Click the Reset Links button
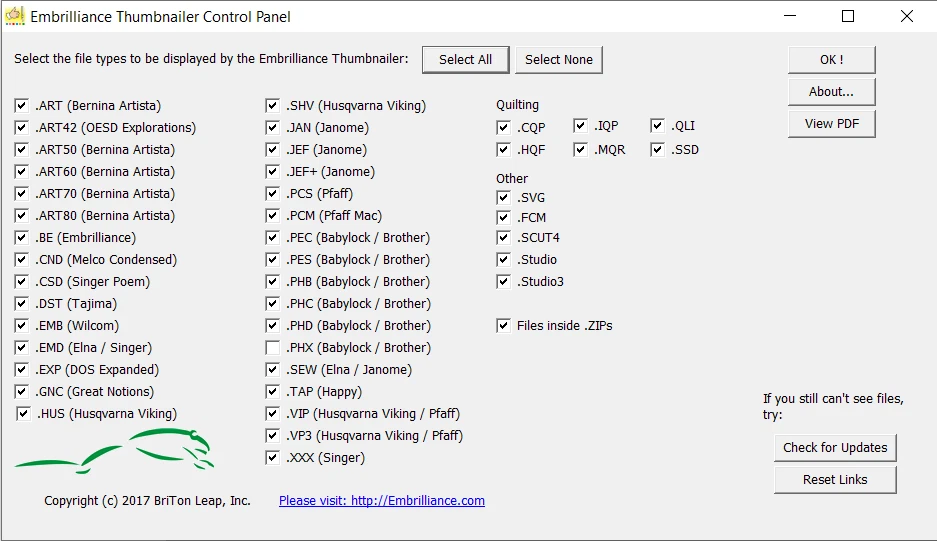This screenshot has width=937, height=541. [x=835, y=479]
